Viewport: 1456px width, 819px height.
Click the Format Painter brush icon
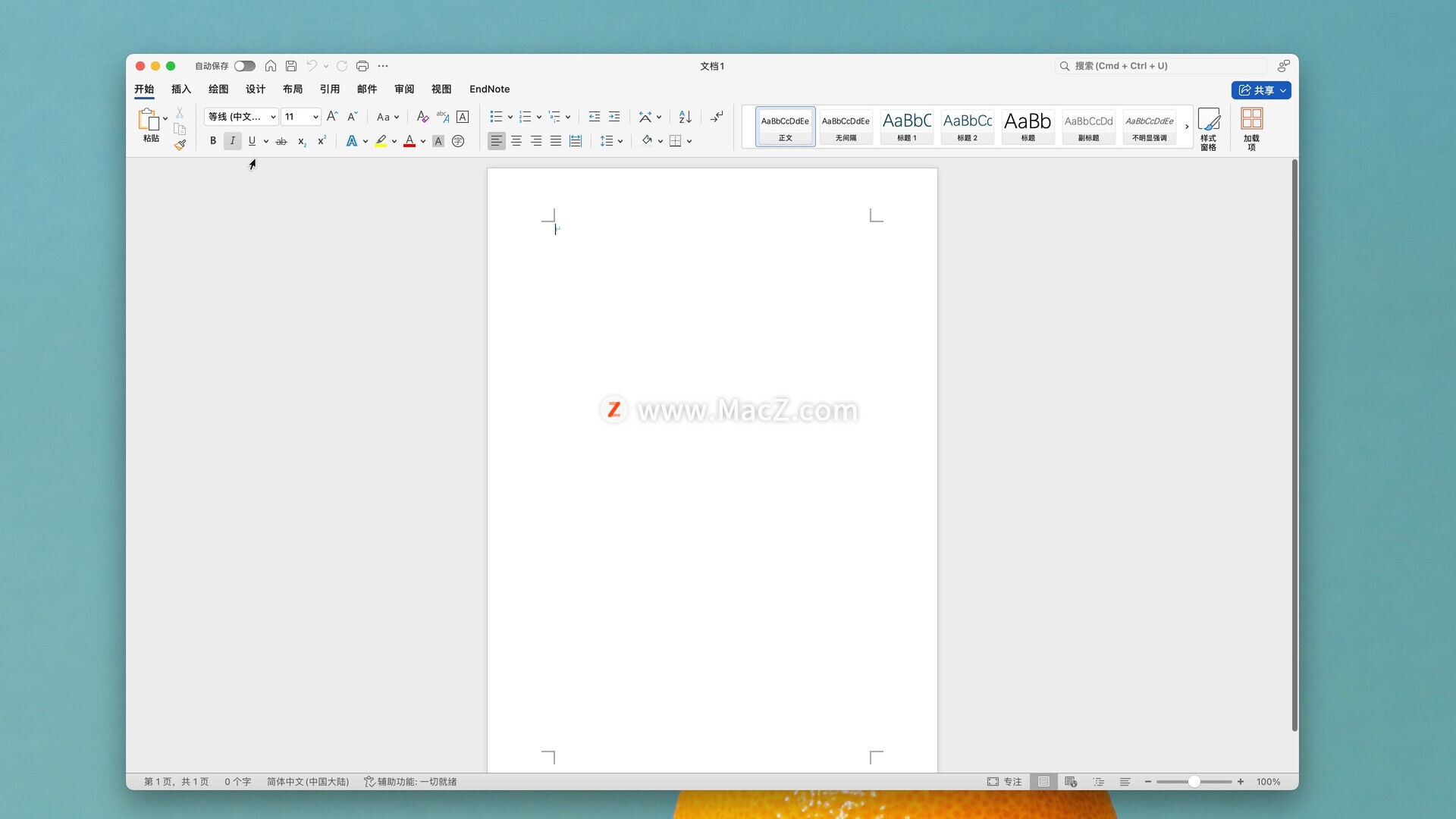click(180, 145)
